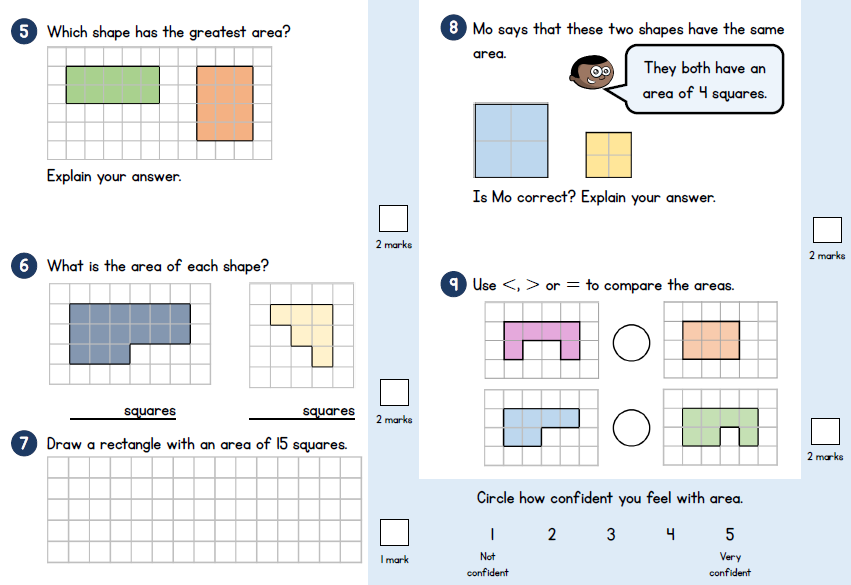Click the small yellow square in question 8
The image size is (851, 585).
click(x=608, y=155)
